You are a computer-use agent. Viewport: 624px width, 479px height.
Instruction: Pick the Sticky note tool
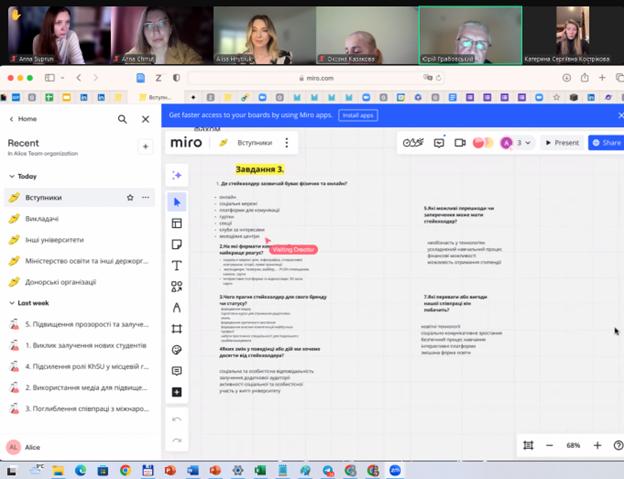tap(177, 244)
